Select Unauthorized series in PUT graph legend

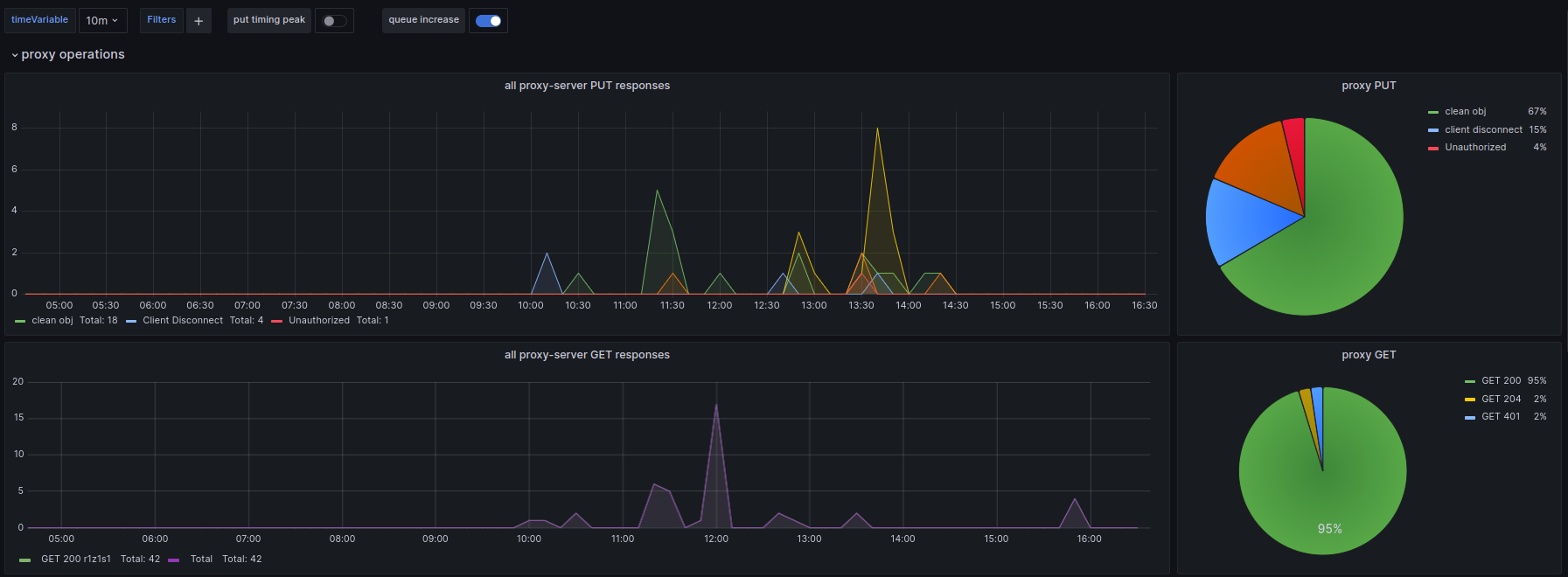(x=319, y=321)
